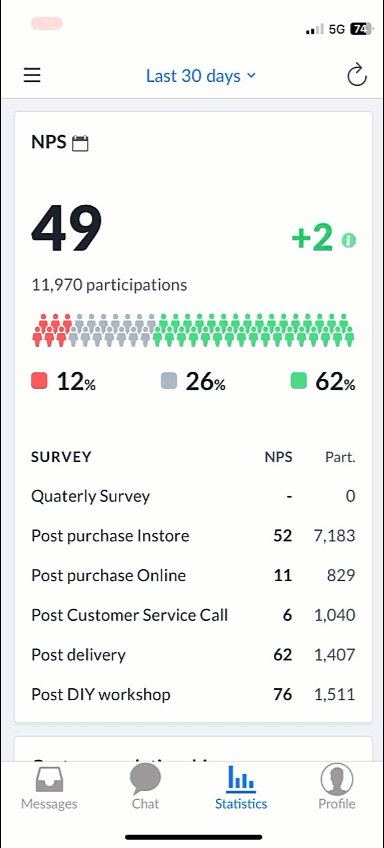Open the Last 30 days period dropdown
The height and width of the screenshot is (848, 384).
click(200, 76)
